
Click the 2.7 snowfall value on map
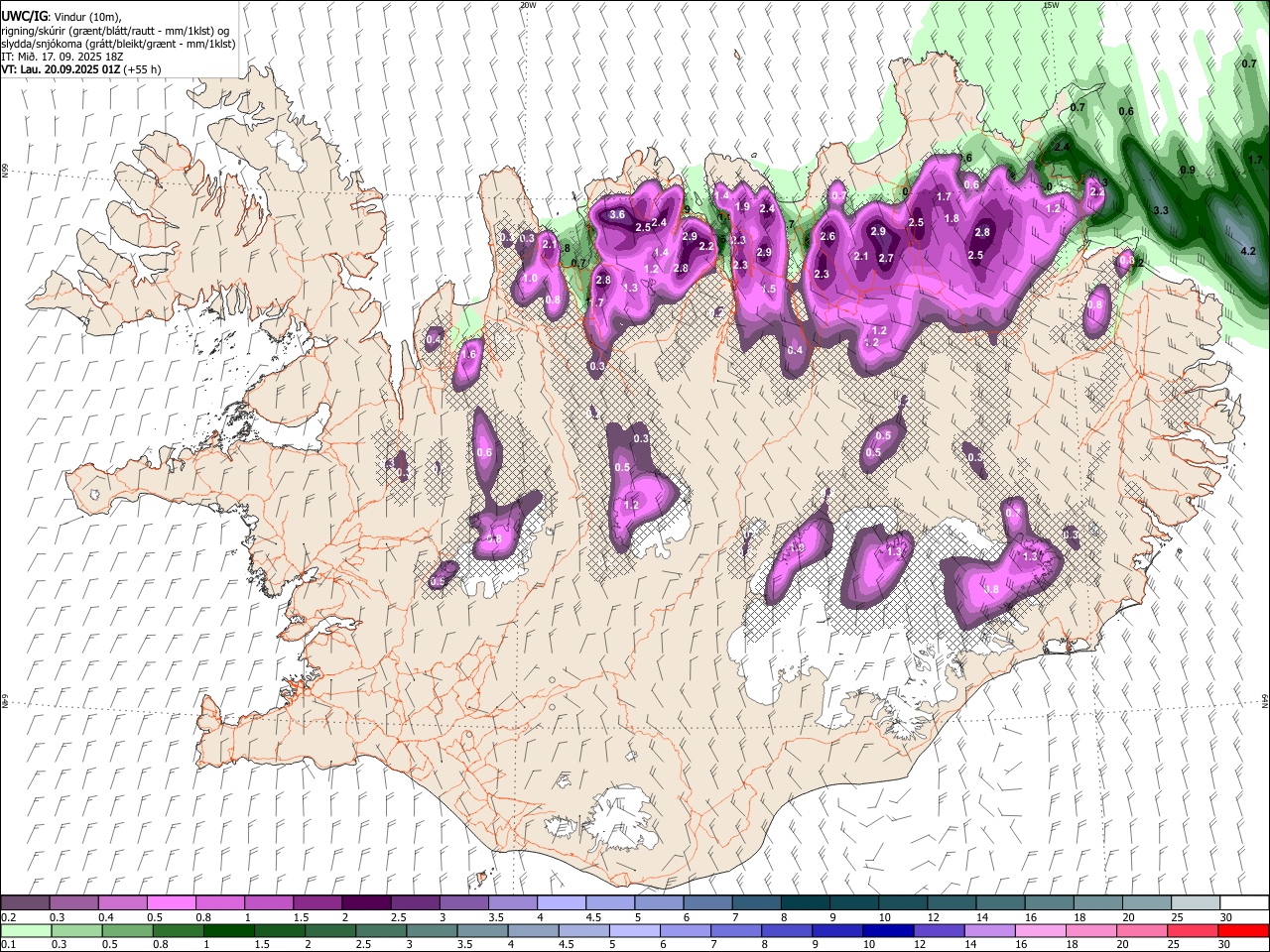click(x=886, y=258)
